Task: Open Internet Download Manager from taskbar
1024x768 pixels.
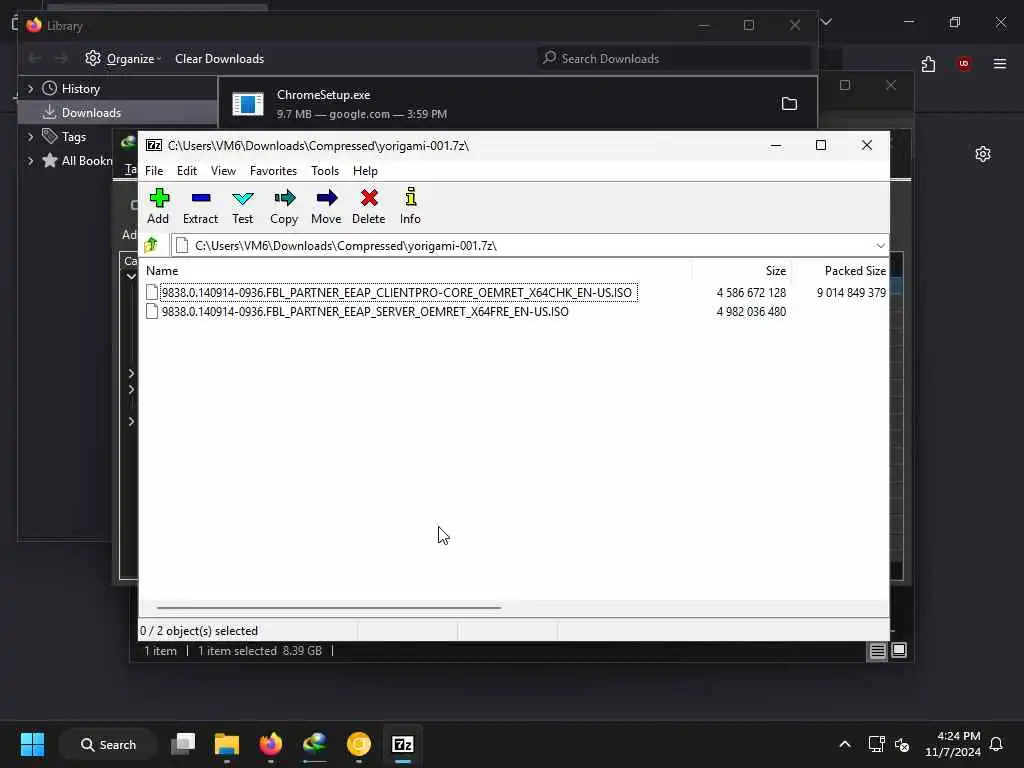Action: point(315,744)
